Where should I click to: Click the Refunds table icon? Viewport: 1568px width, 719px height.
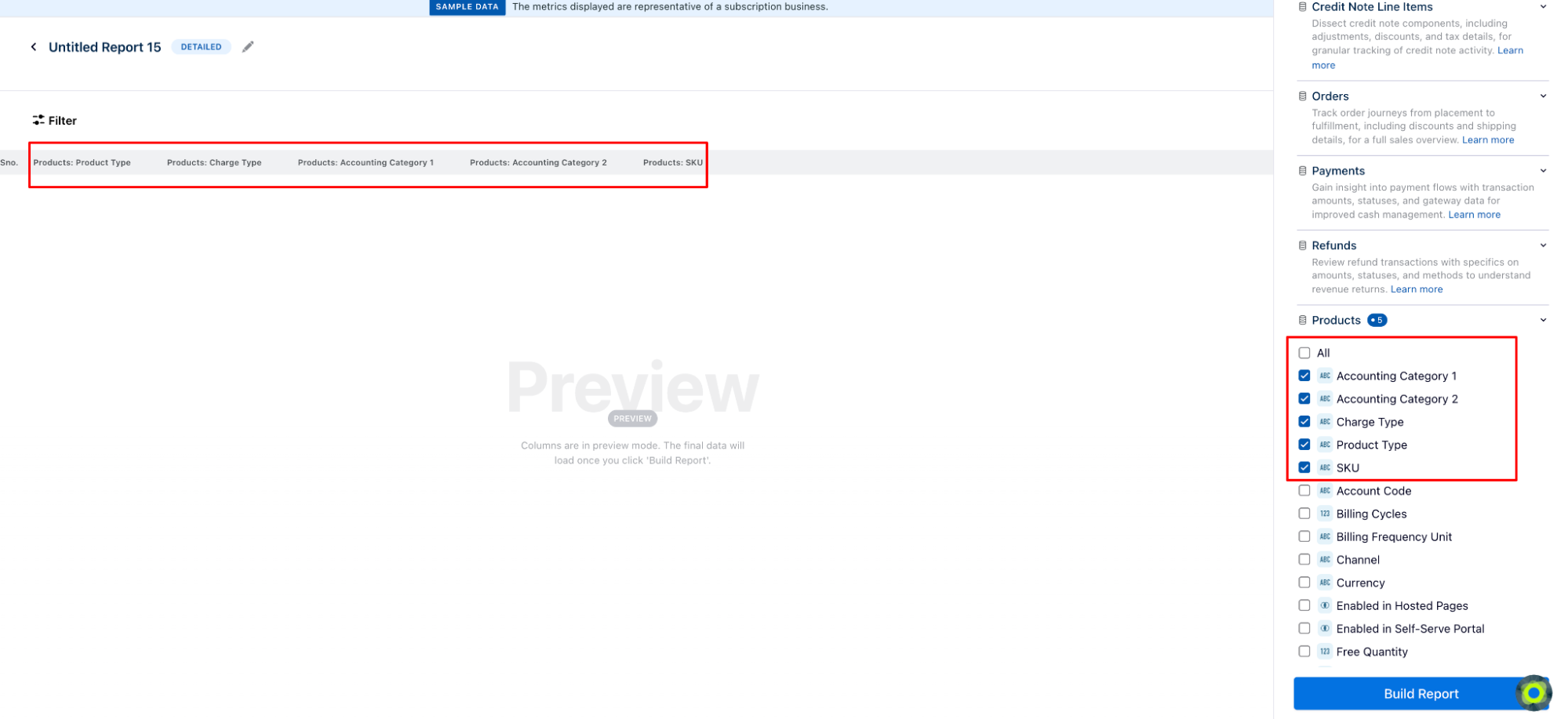coord(1302,245)
